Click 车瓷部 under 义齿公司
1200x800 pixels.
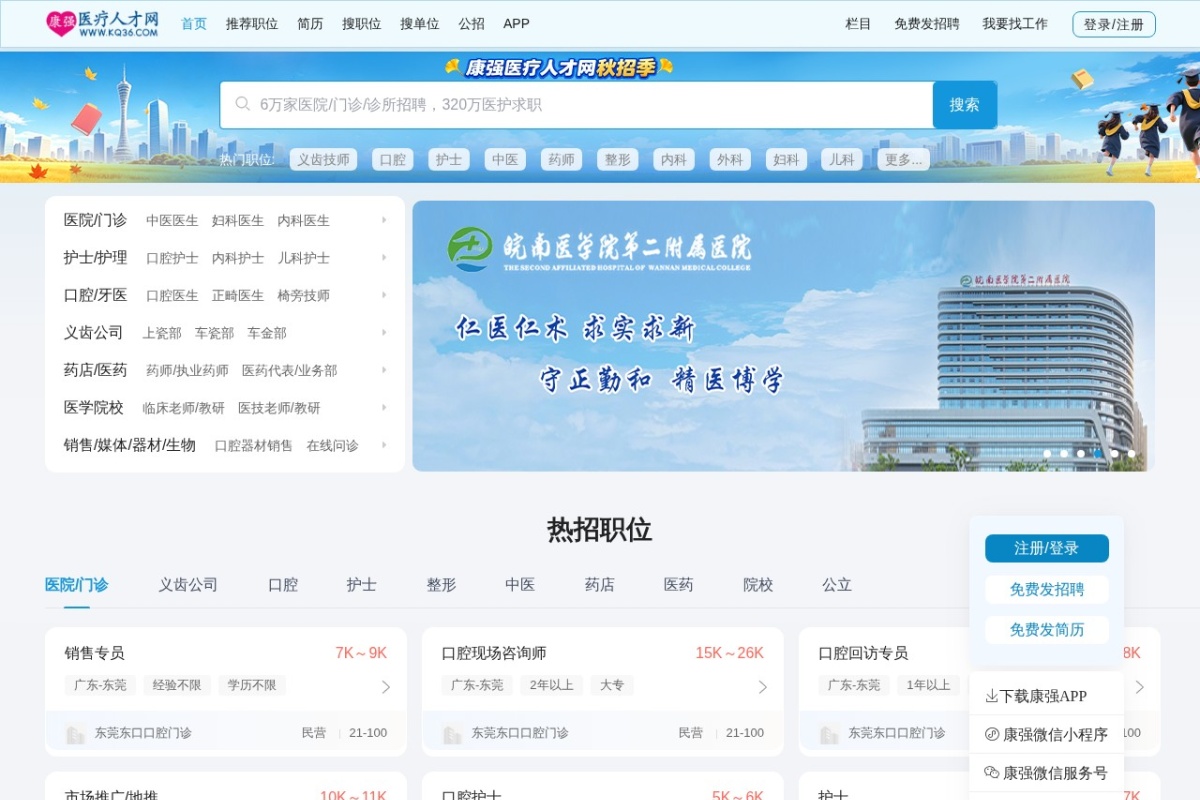(214, 333)
